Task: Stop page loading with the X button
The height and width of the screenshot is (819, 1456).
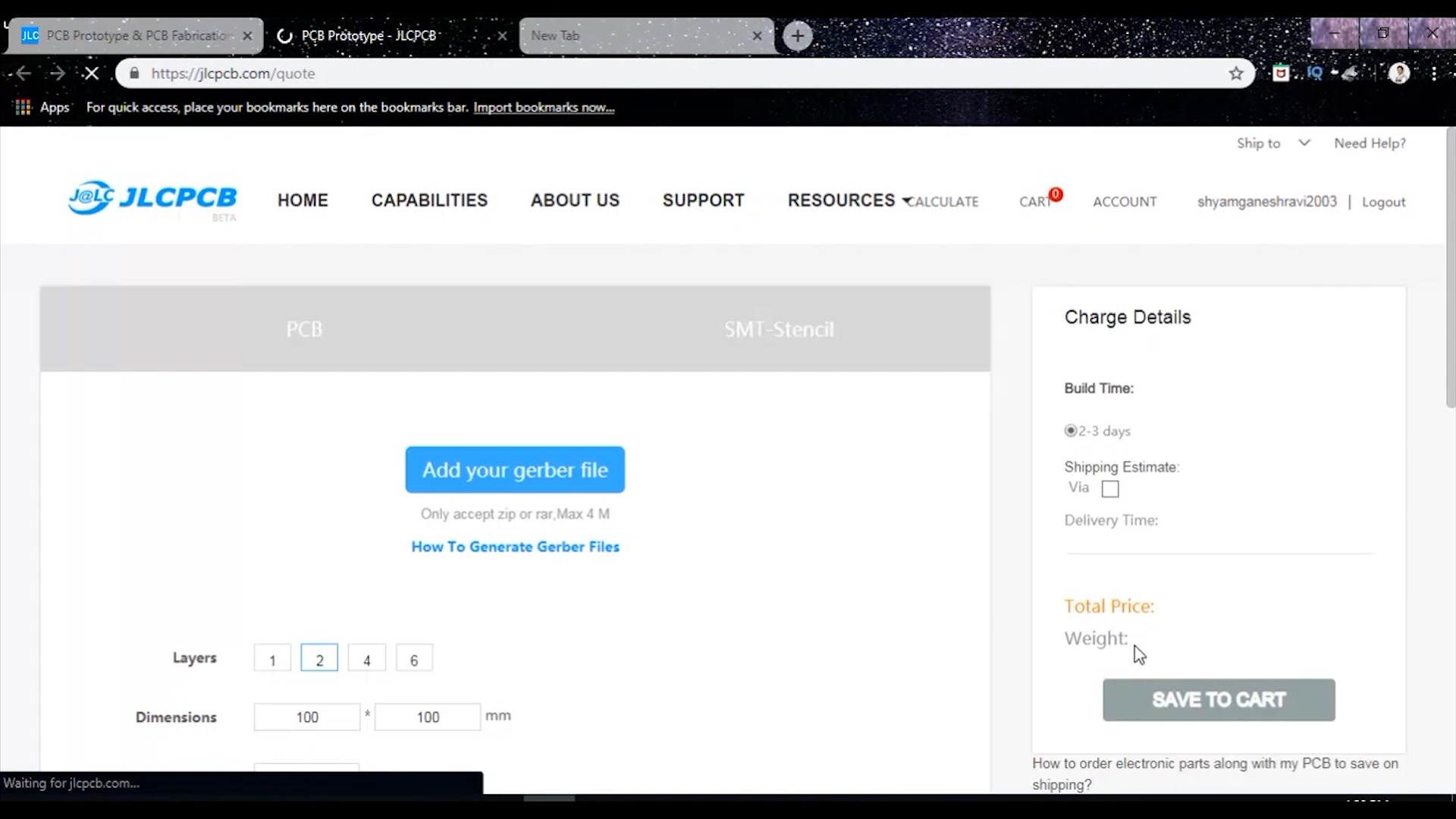Action: (91, 74)
